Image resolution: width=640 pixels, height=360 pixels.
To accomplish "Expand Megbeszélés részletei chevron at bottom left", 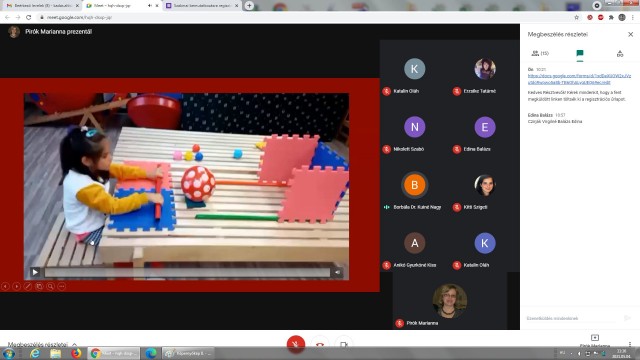I will [74, 344].
